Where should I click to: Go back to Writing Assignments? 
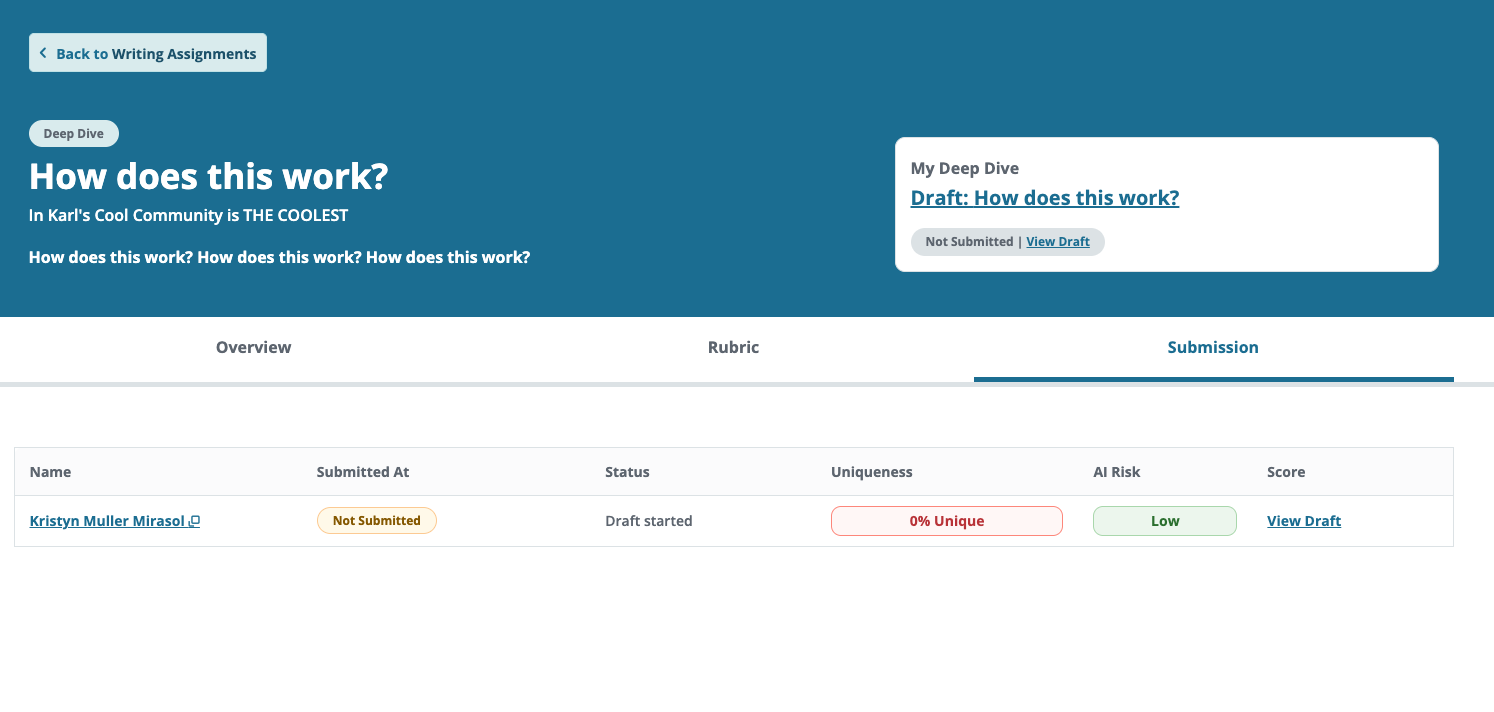coord(148,53)
